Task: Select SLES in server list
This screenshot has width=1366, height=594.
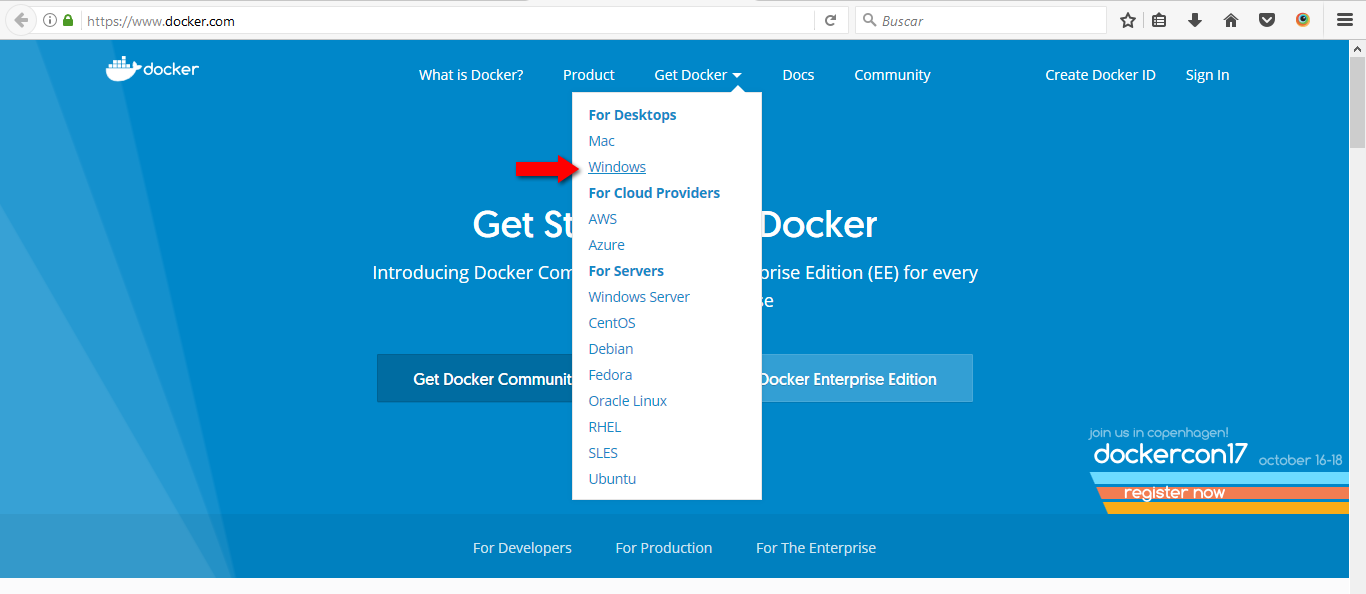Action: pyautogui.click(x=603, y=453)
